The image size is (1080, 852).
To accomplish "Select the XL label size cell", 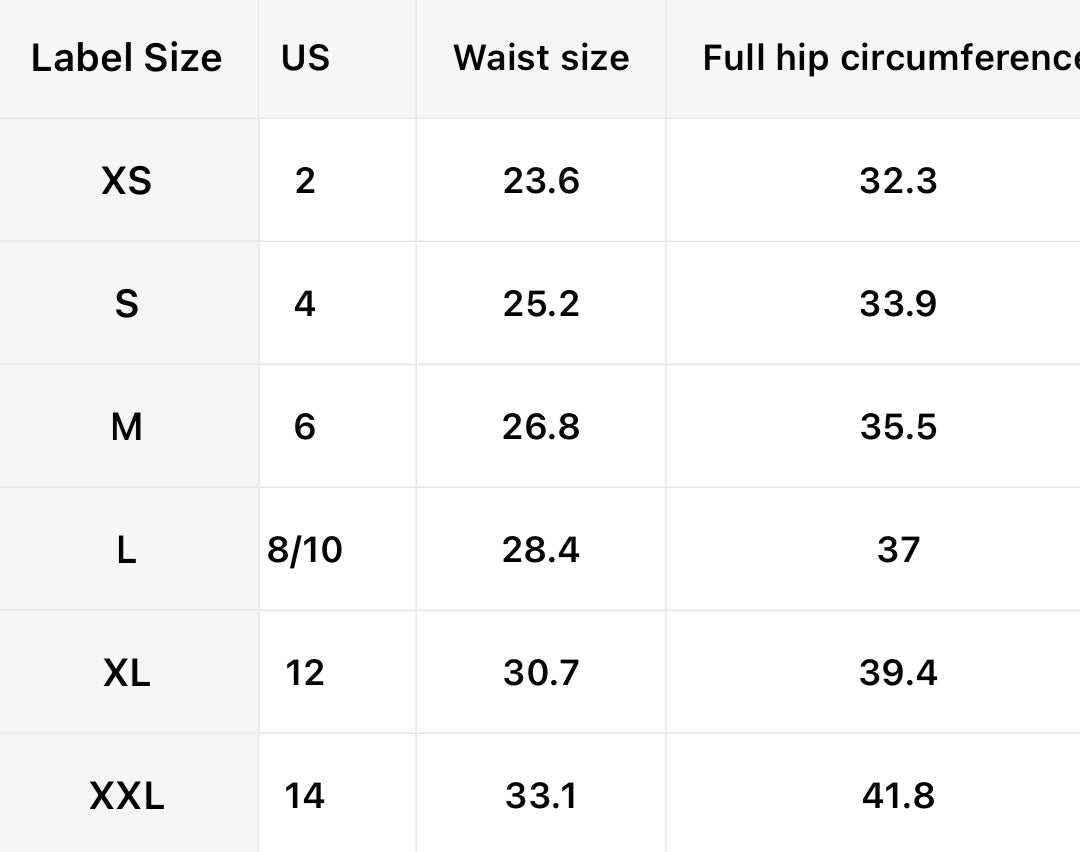I will tap(127, 673).
